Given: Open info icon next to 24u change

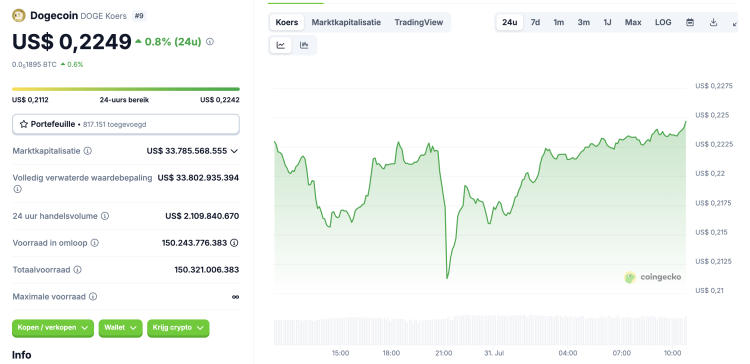Looking at the screenshot, I should [210, 42].
